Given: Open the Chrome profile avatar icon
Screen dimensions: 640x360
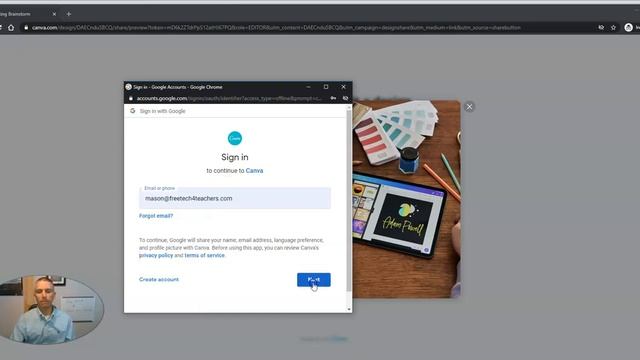Looking at the screenshot, I should (629, 28).
